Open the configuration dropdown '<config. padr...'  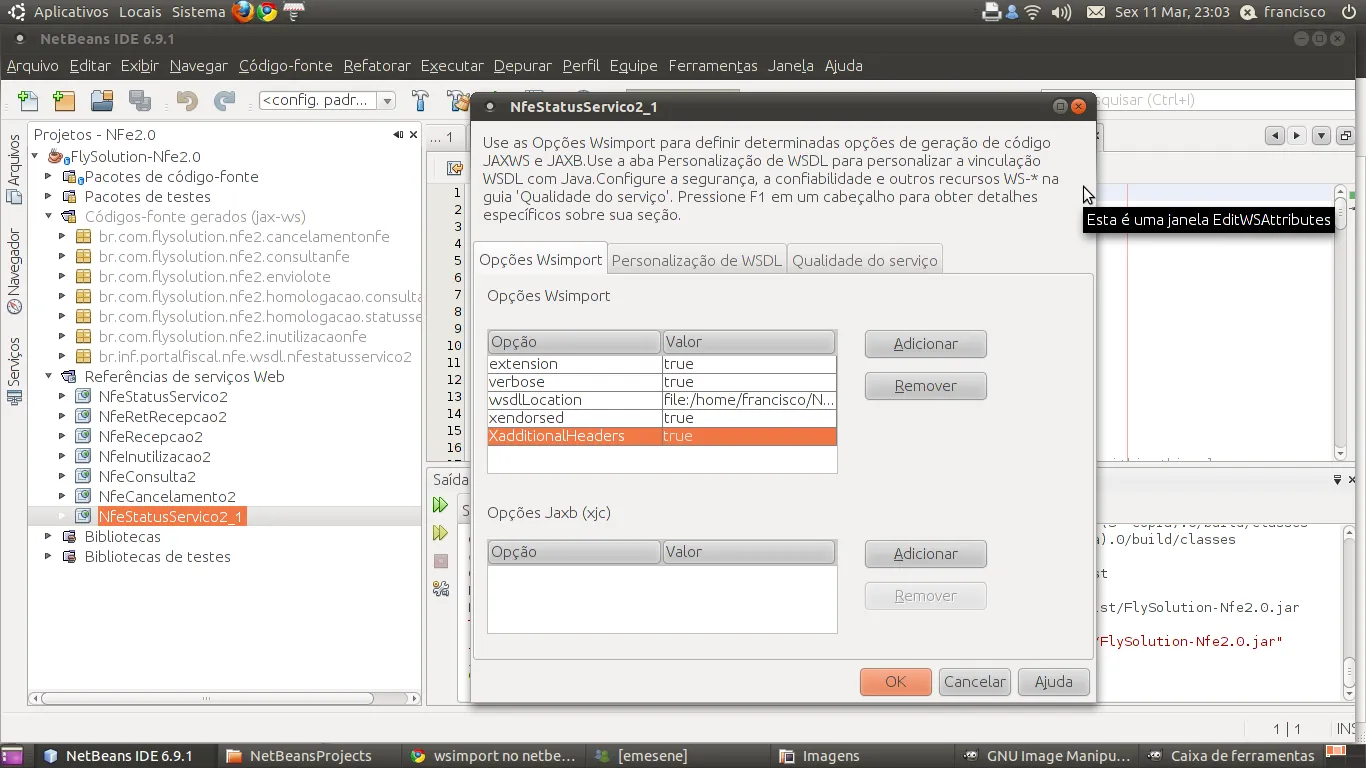pyautogui.click(x=327, y=100)
